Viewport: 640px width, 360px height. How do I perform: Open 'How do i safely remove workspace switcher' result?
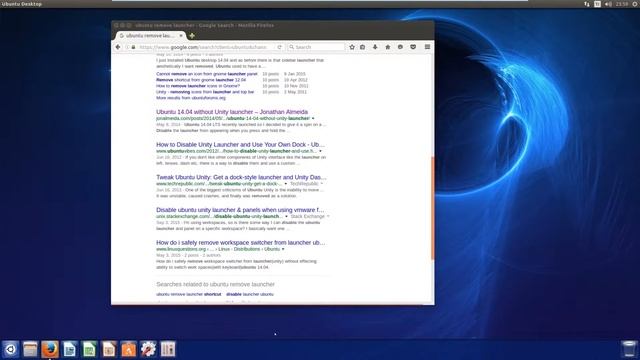click(240, 242)
